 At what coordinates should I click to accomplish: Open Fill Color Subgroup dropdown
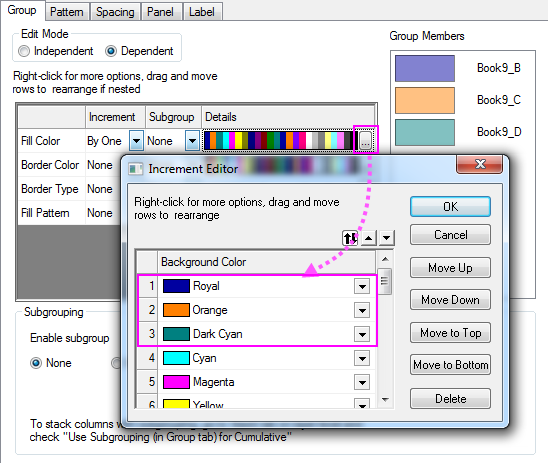(192, 141)
